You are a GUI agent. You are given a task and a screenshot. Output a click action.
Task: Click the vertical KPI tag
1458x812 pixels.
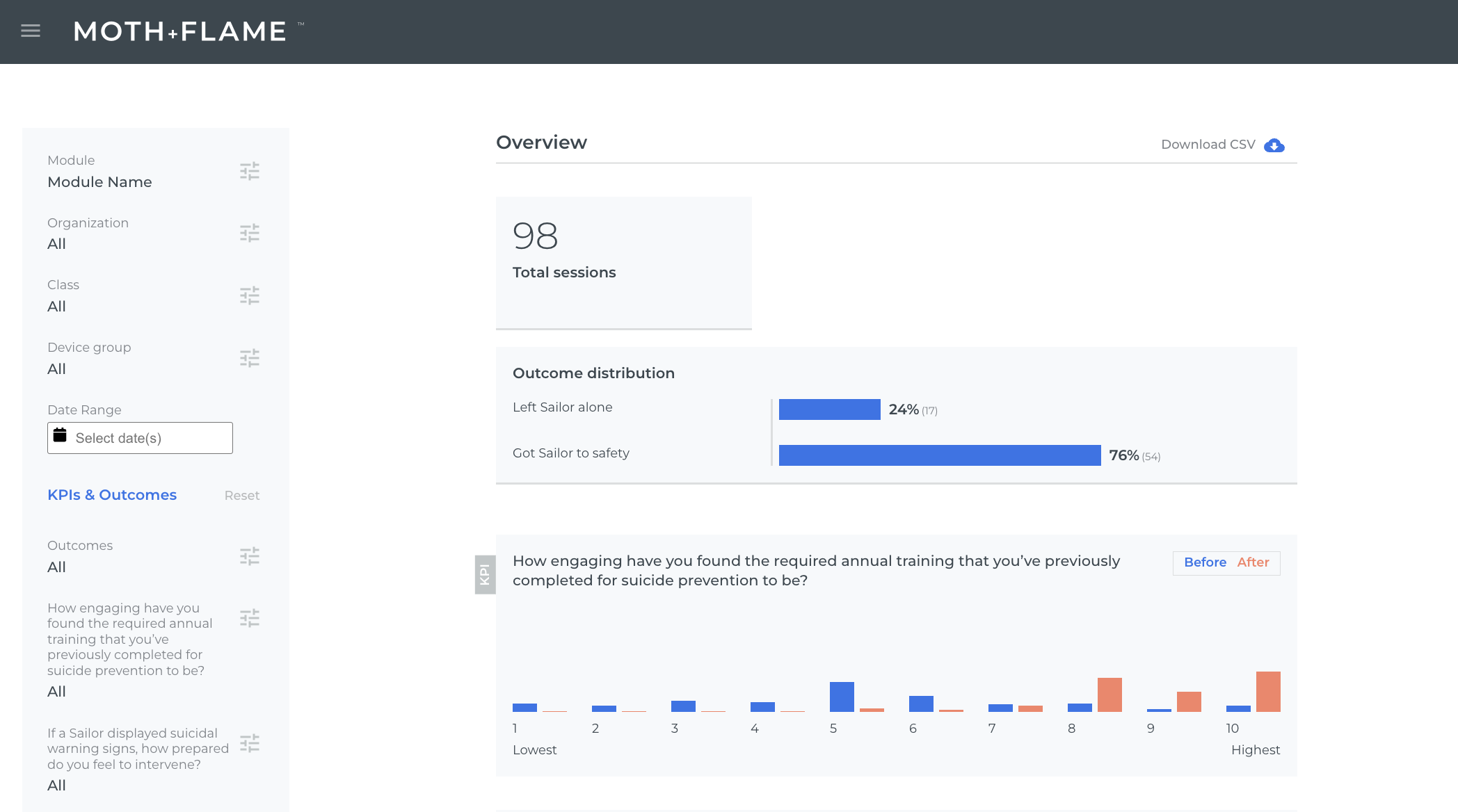coord(485,574)
